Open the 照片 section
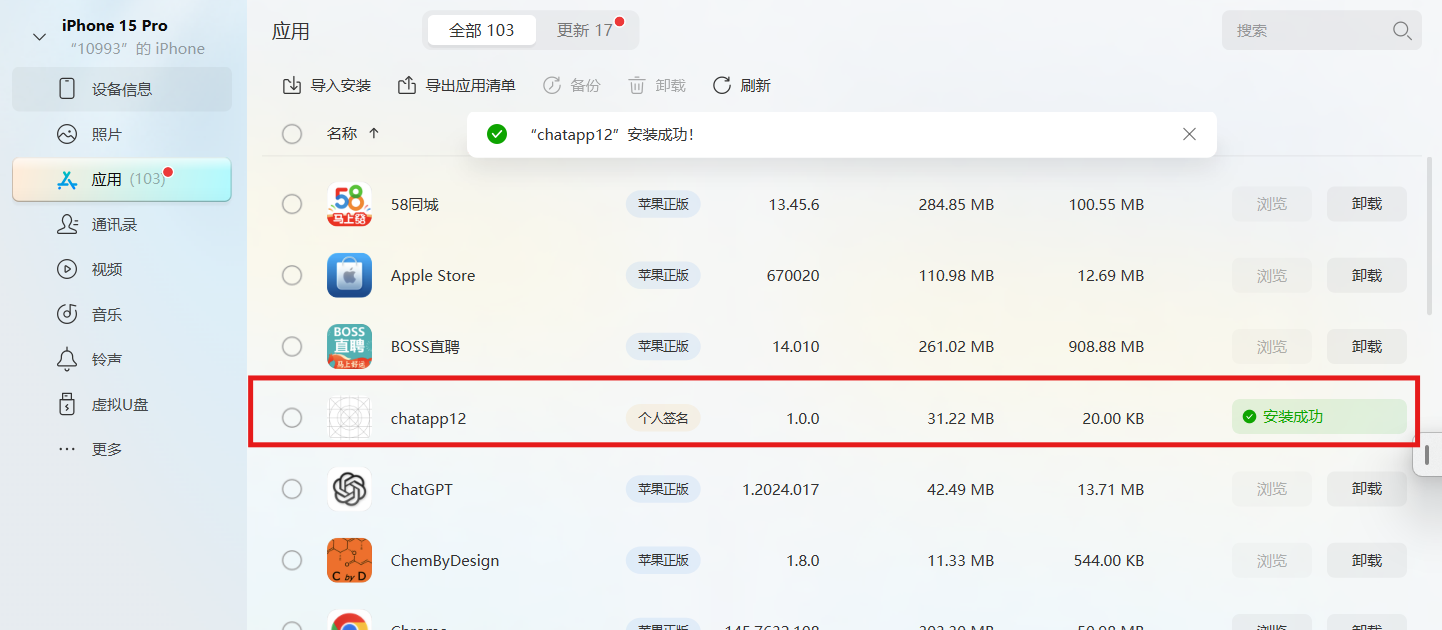The width and height of the screenshot is (1442, 630). 122,134
